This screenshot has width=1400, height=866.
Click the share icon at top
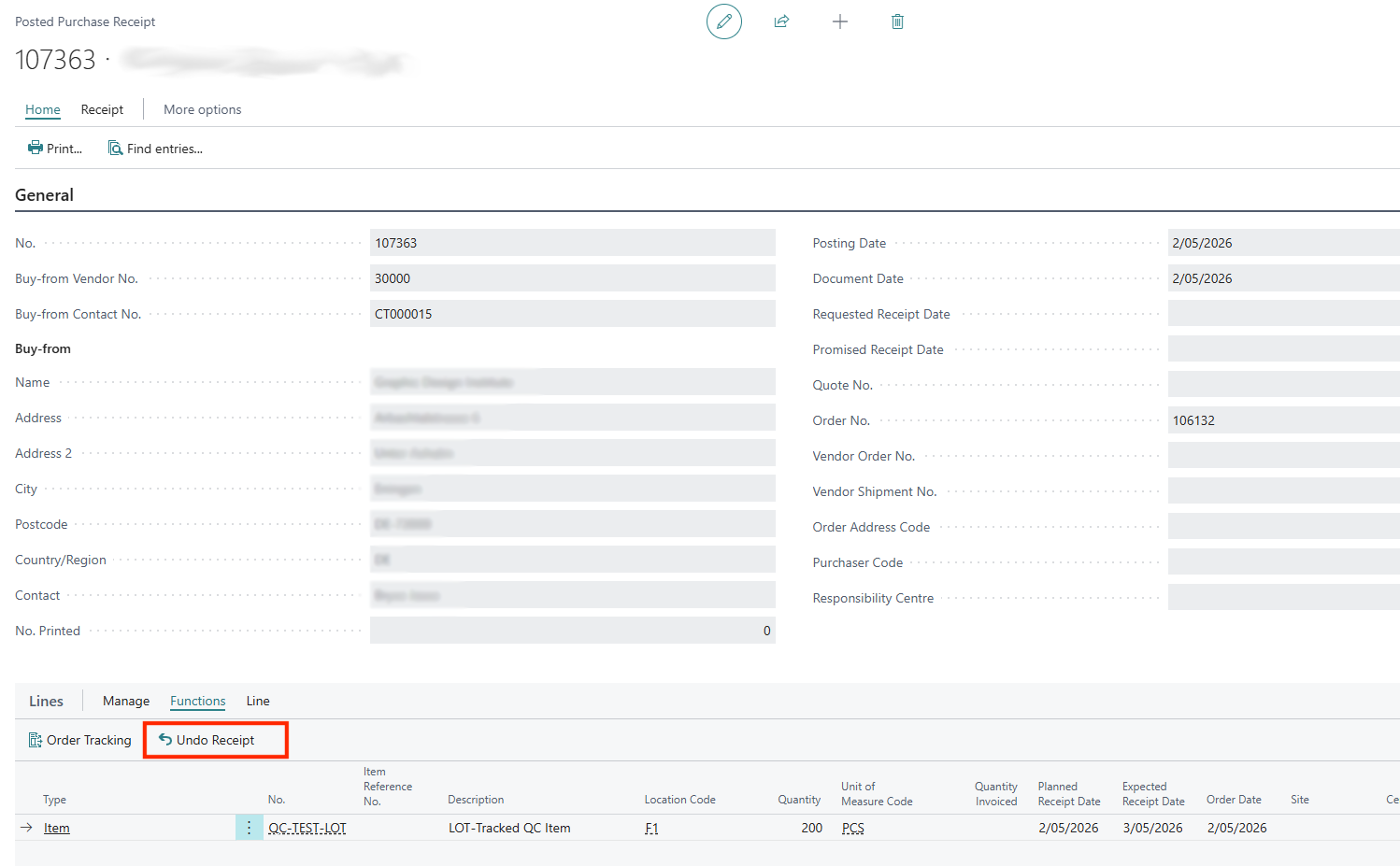[x=781, y=21]
